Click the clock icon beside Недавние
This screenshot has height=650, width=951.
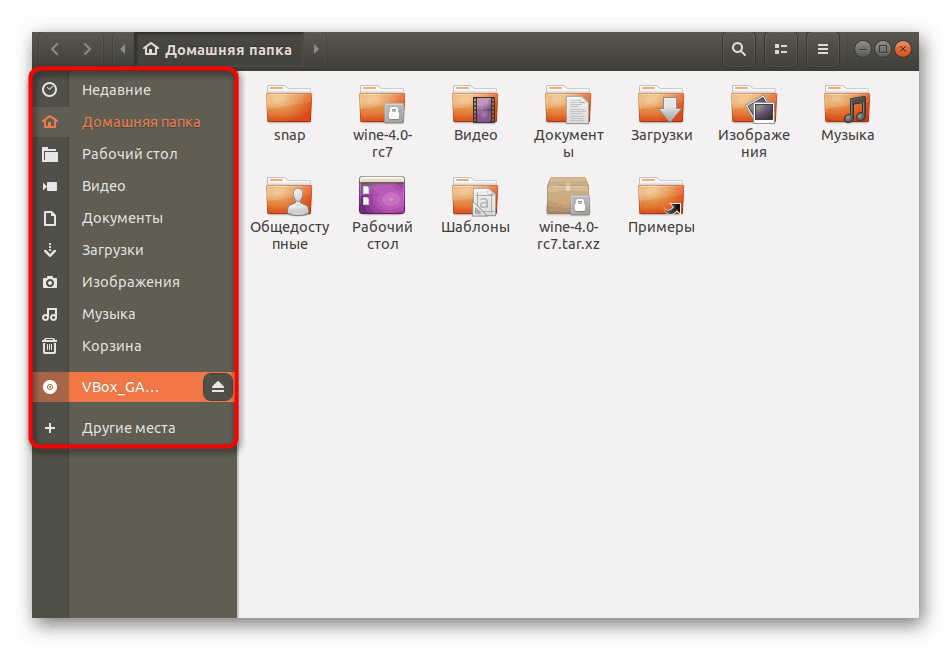point(50,90)
